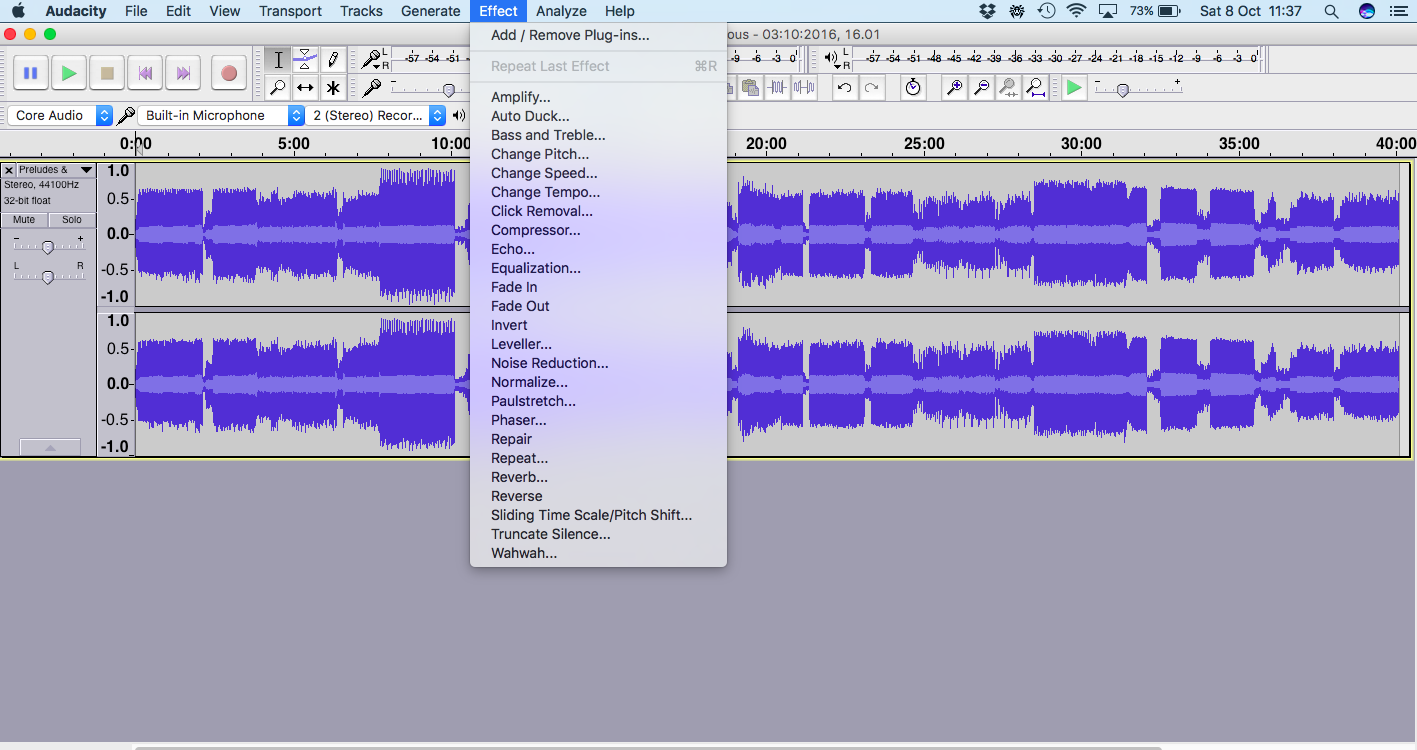Select the Draw pencil tool
Screen dimensions: 1417x750
333,60
